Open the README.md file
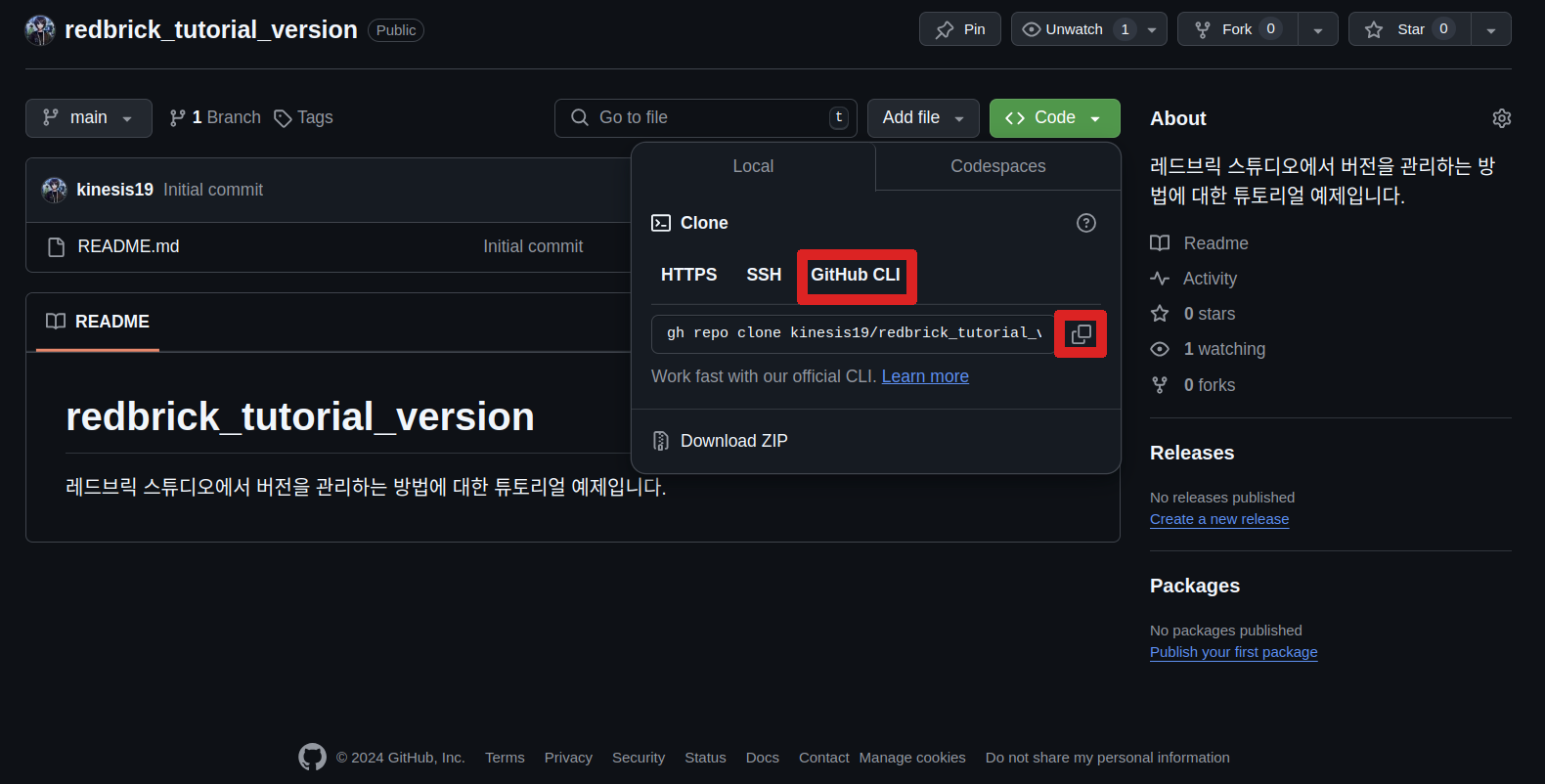The height and width of the screenshot is (784, 1545). click(128, 246)
